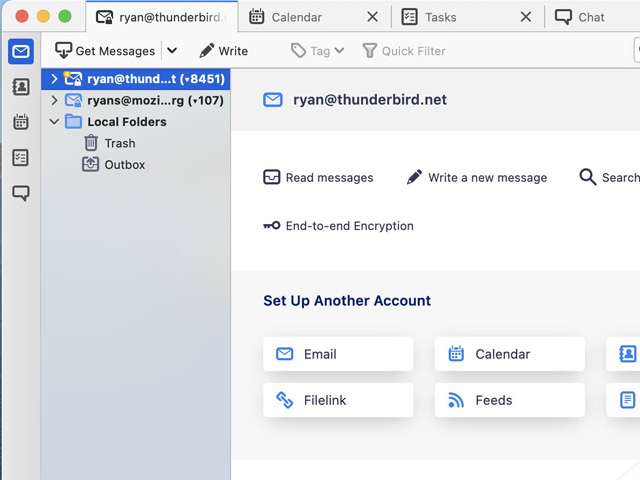Click the envelope icon beside ryan@thunderbird.net heading

273,100
